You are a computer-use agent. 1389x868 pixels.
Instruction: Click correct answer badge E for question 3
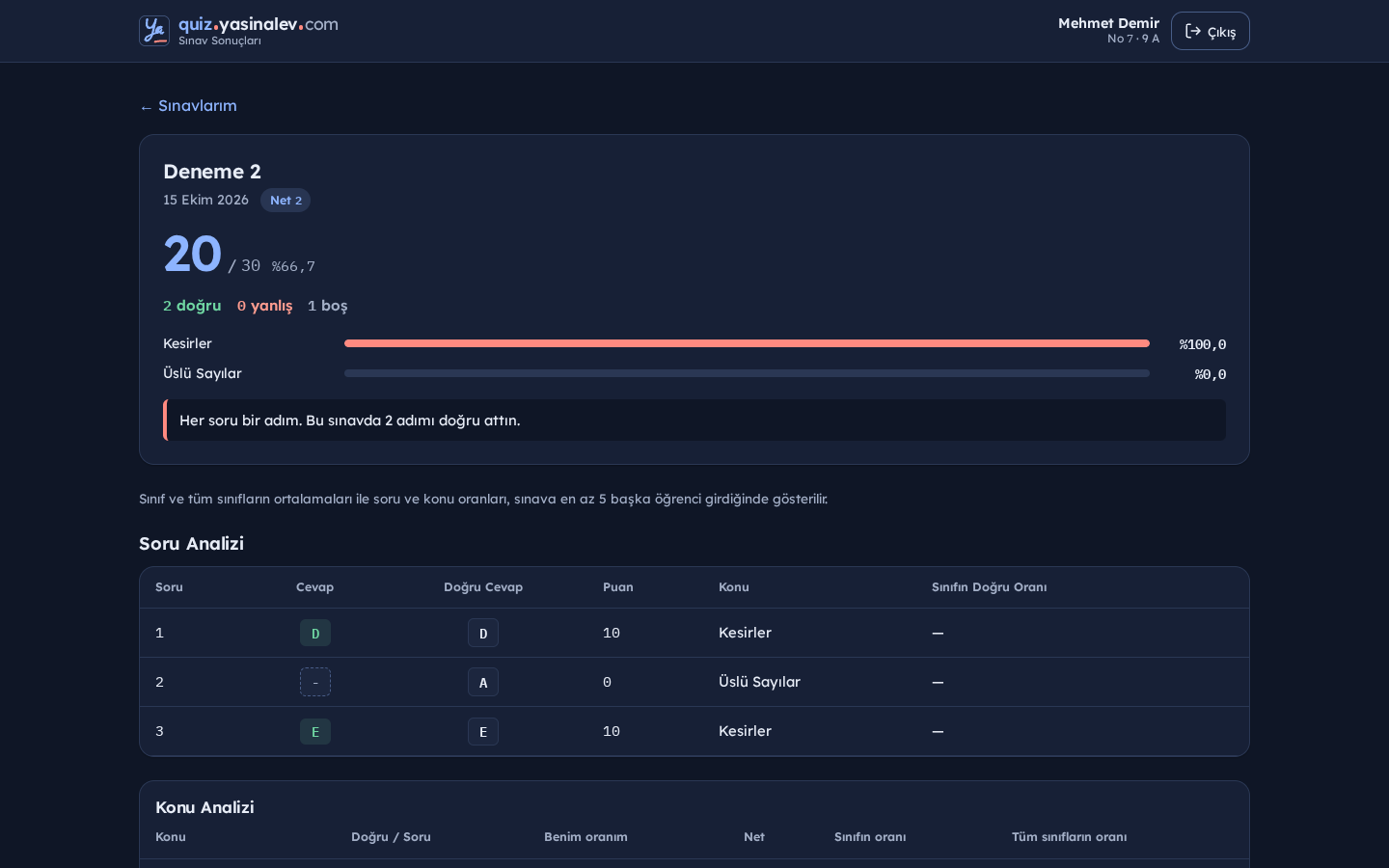coord(483,731)
